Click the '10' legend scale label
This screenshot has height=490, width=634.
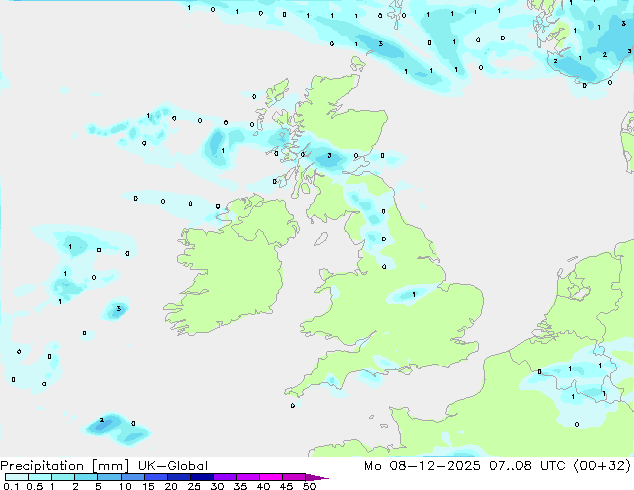coord(125,486)
